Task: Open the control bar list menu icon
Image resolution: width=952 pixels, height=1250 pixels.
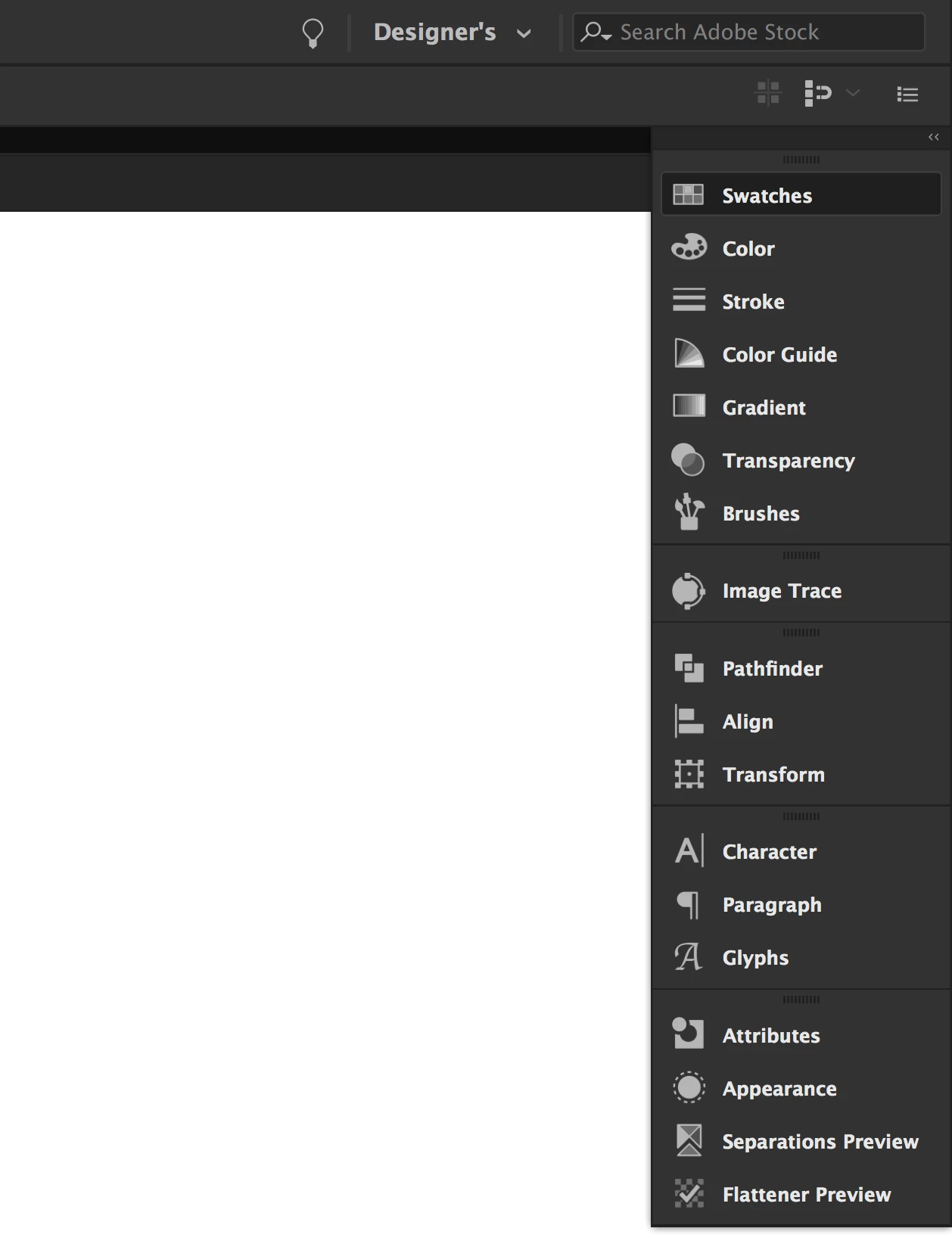Action: click(907, 94)
